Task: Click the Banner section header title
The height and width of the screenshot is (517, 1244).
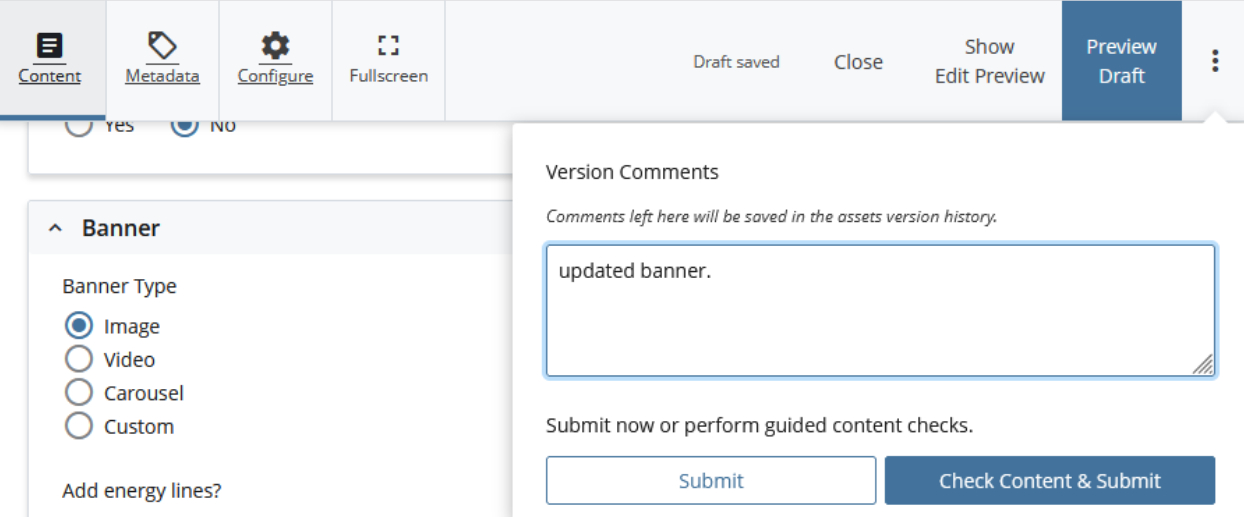Action: click(121, 228)
